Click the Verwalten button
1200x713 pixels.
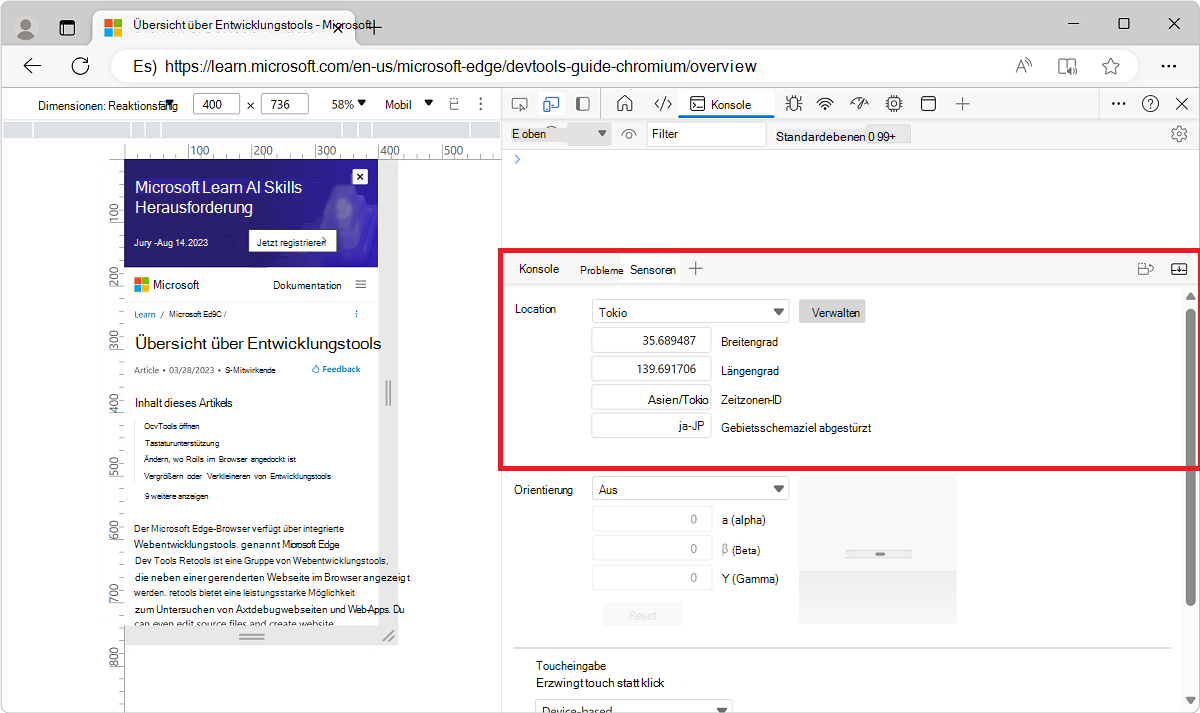(x=832, y=310)
